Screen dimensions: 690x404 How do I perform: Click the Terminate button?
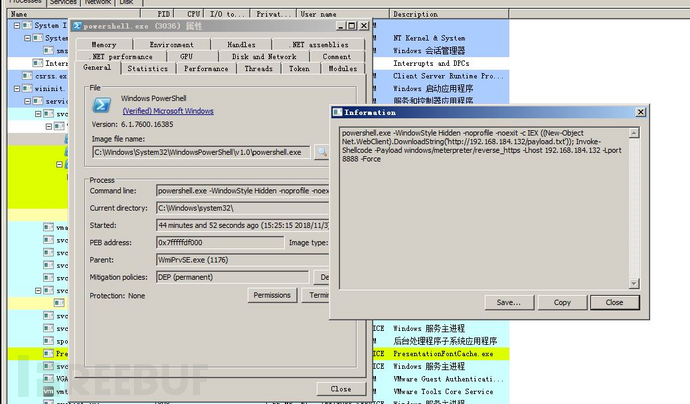pos(316,295)
